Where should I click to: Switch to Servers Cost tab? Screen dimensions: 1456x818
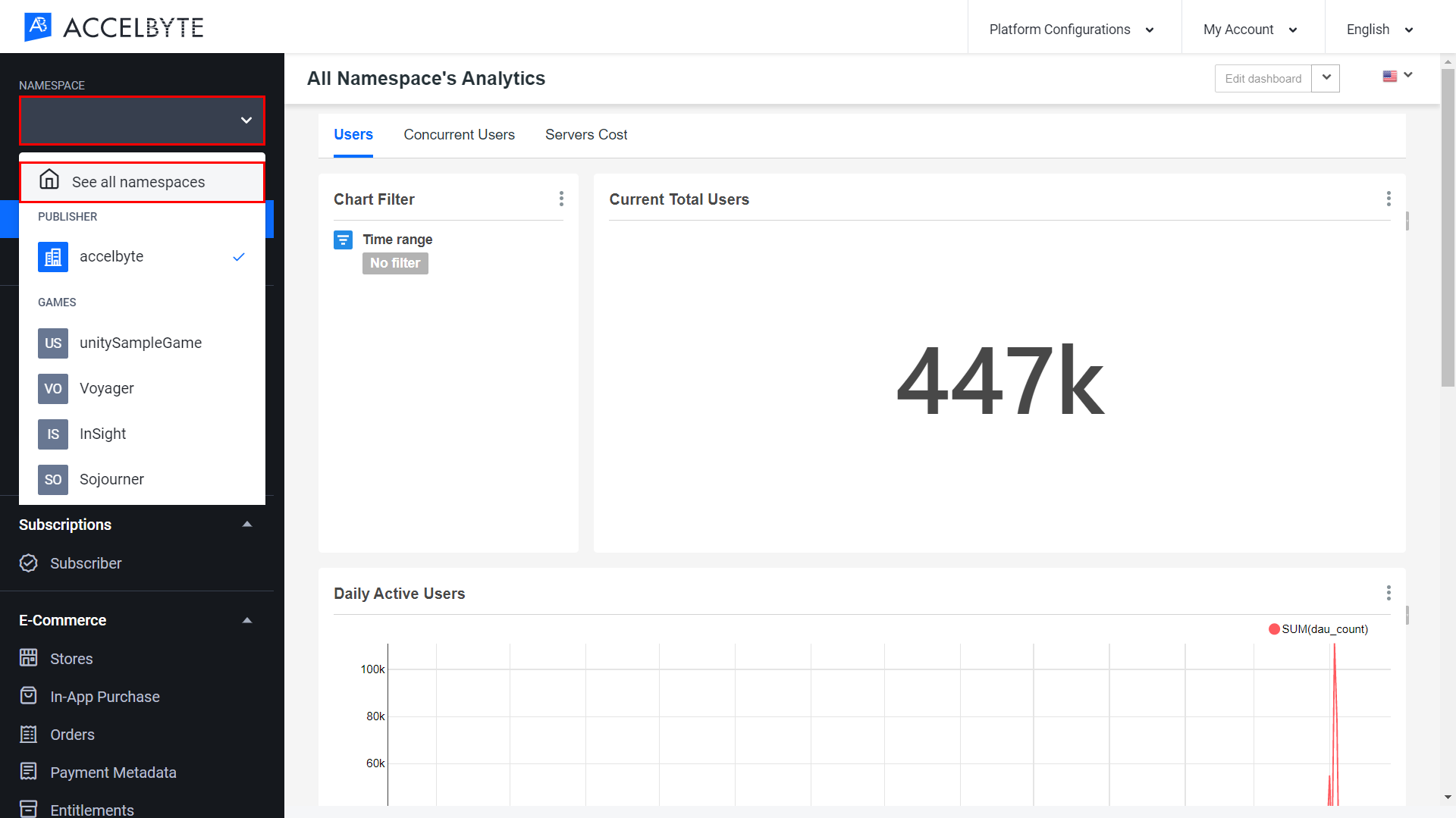coord(586,135)
